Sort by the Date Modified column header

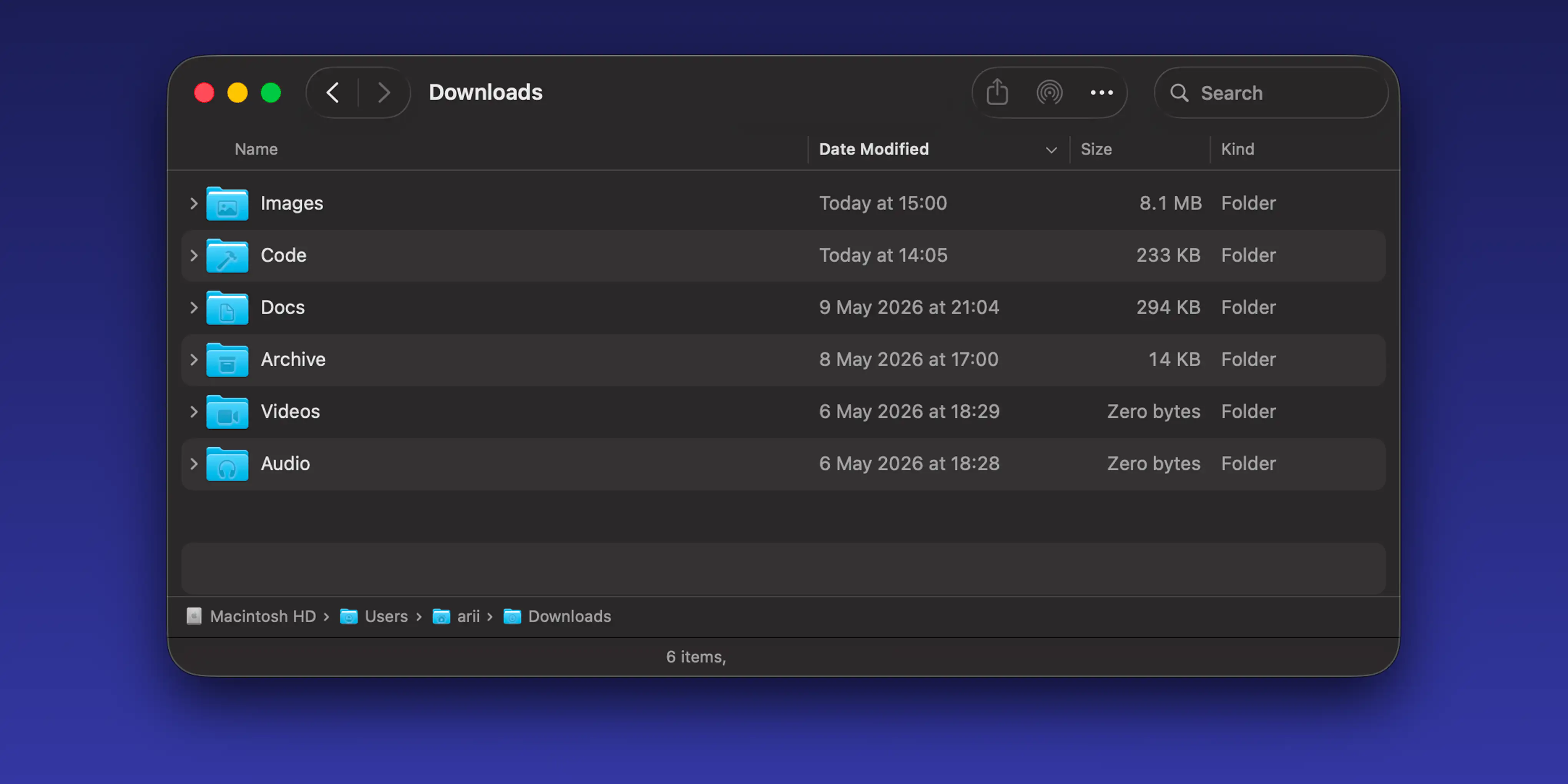[x=874, y=149]
